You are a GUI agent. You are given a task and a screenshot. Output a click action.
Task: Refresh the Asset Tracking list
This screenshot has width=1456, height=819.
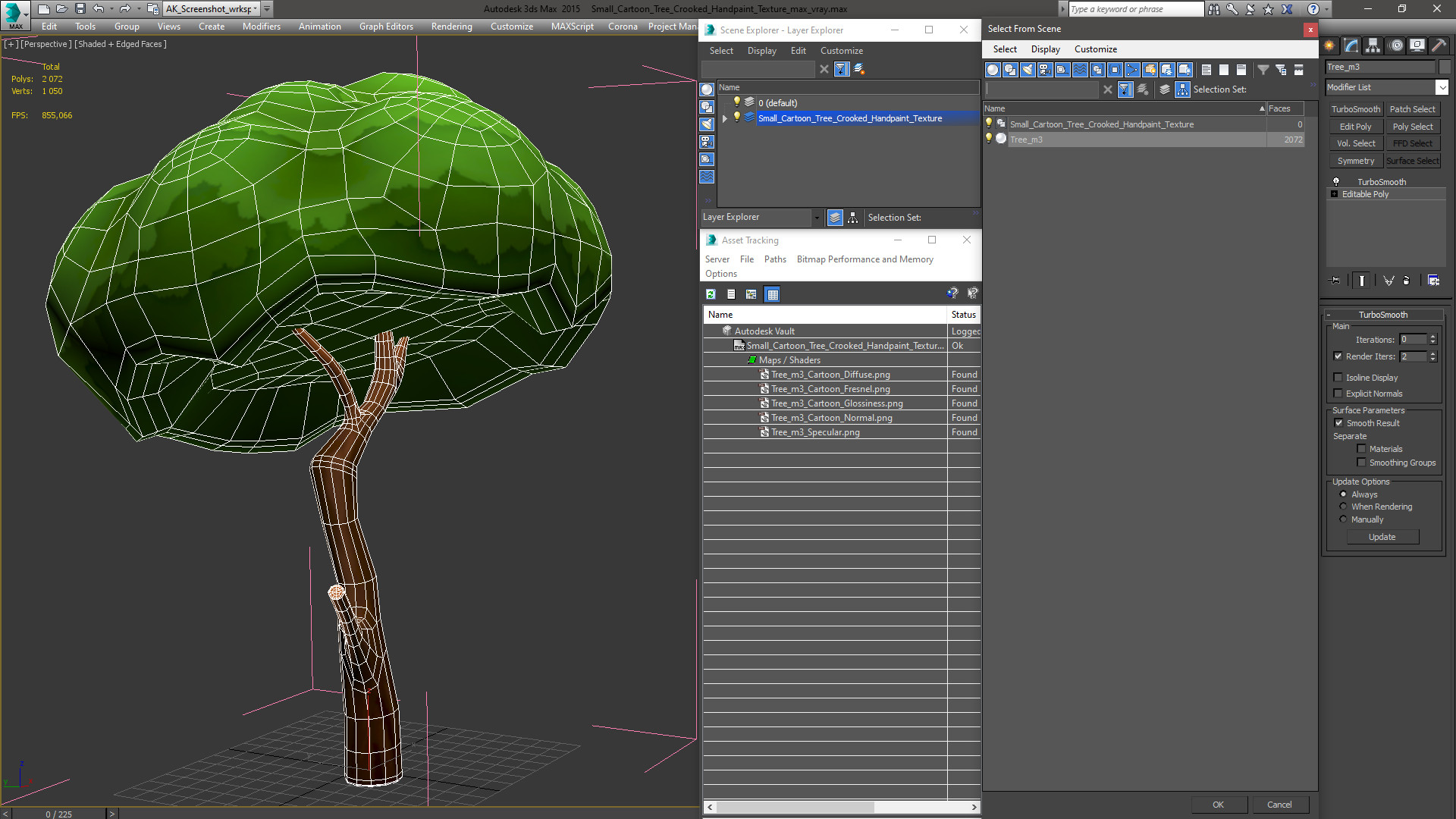click(x=711, y=294)
